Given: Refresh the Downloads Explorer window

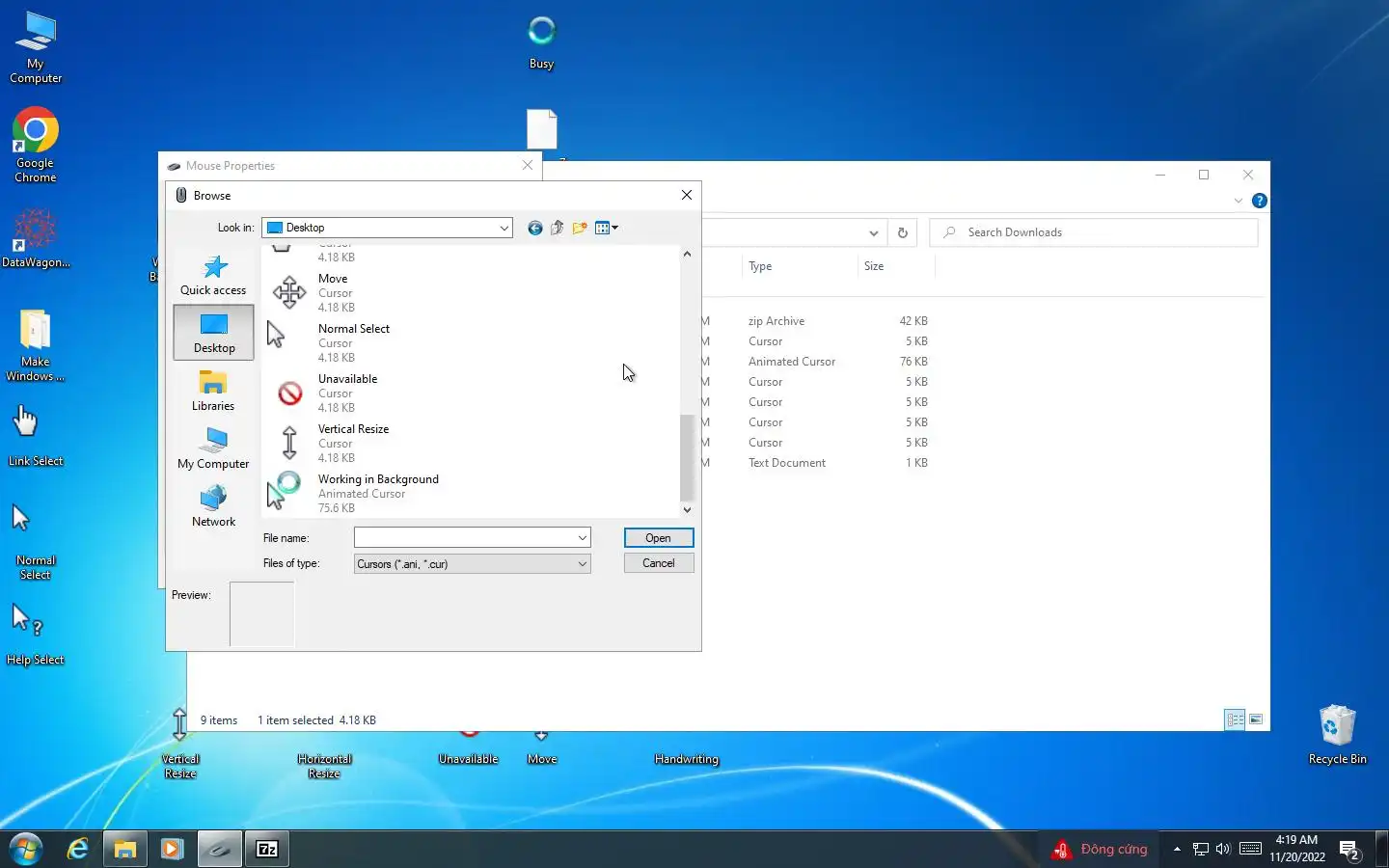Looking at the screenshot, I should (903, 232).
